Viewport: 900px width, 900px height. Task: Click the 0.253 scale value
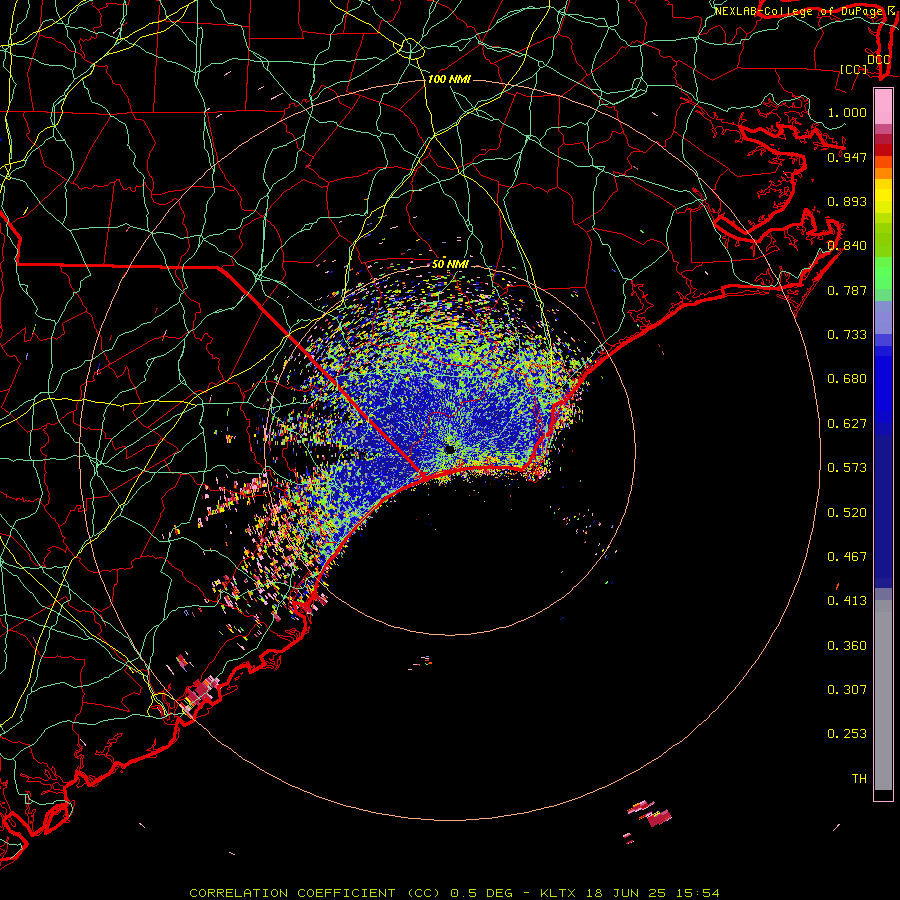(847, 734)
